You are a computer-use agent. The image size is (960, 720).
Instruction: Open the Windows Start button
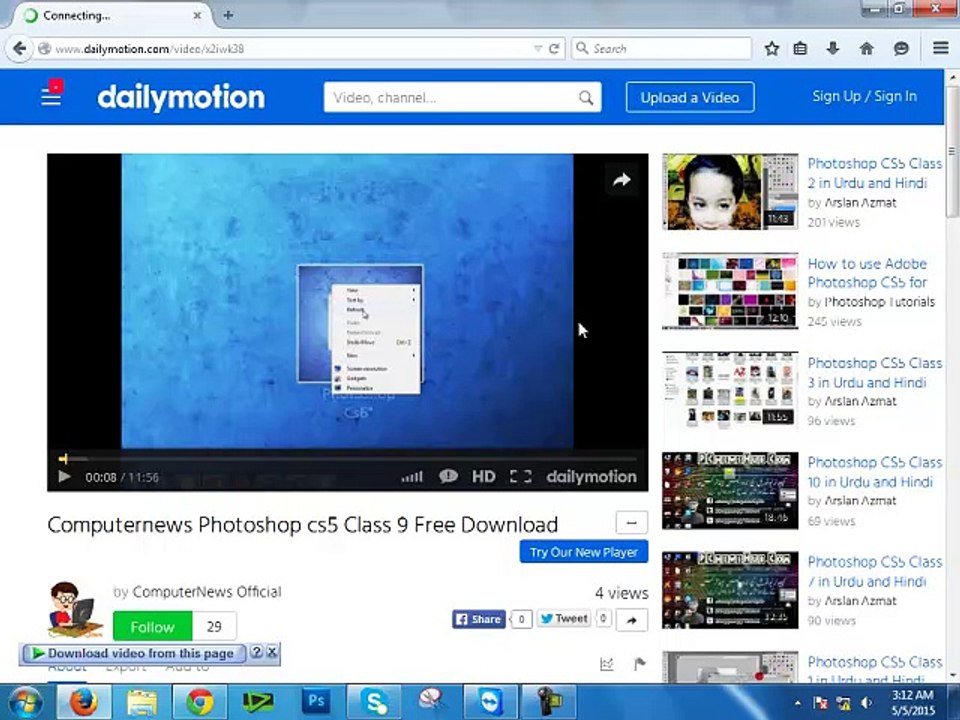[x=25, y=702]
